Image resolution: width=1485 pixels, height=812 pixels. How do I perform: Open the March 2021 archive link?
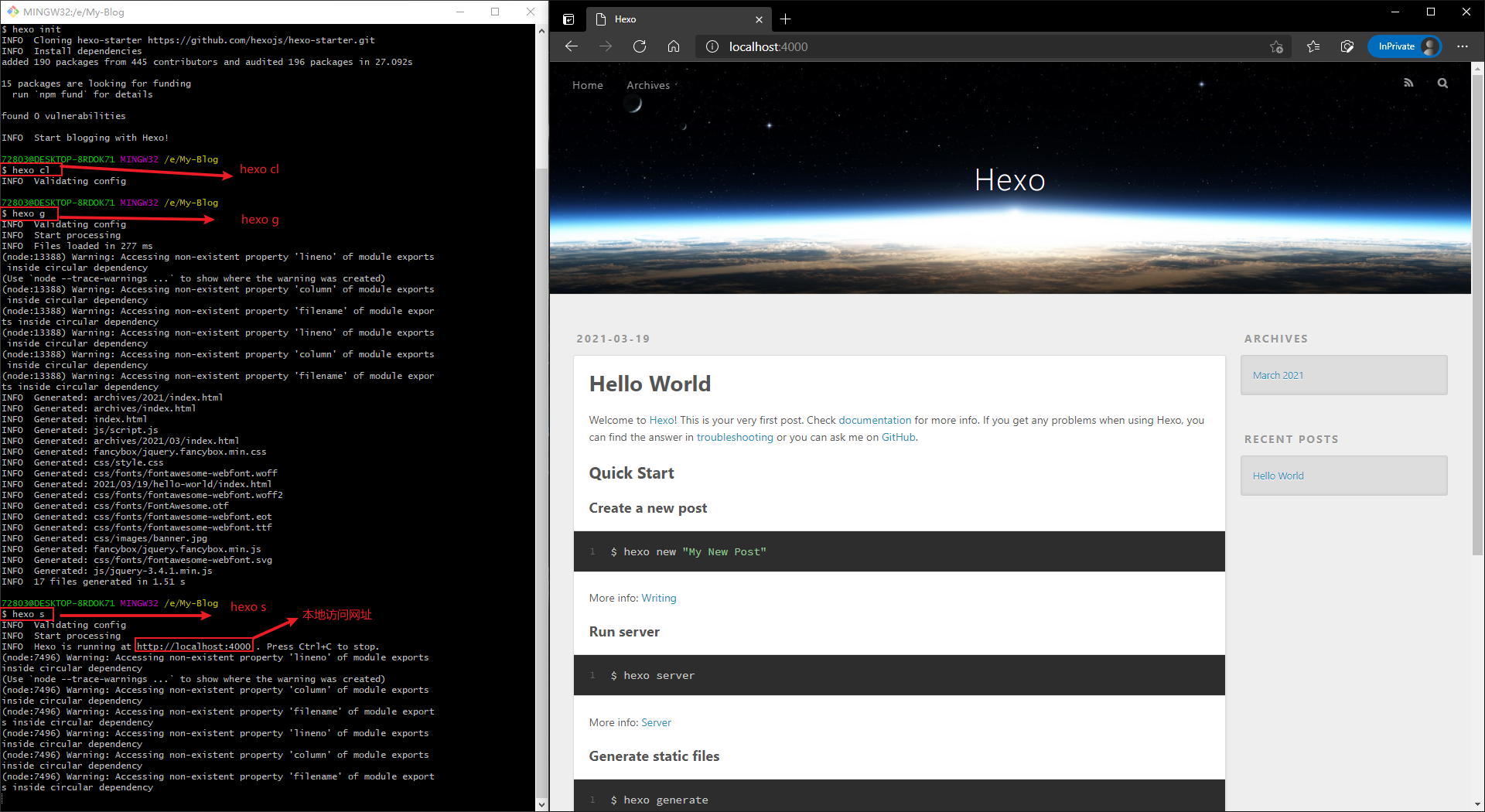(x=1278, y=375)
